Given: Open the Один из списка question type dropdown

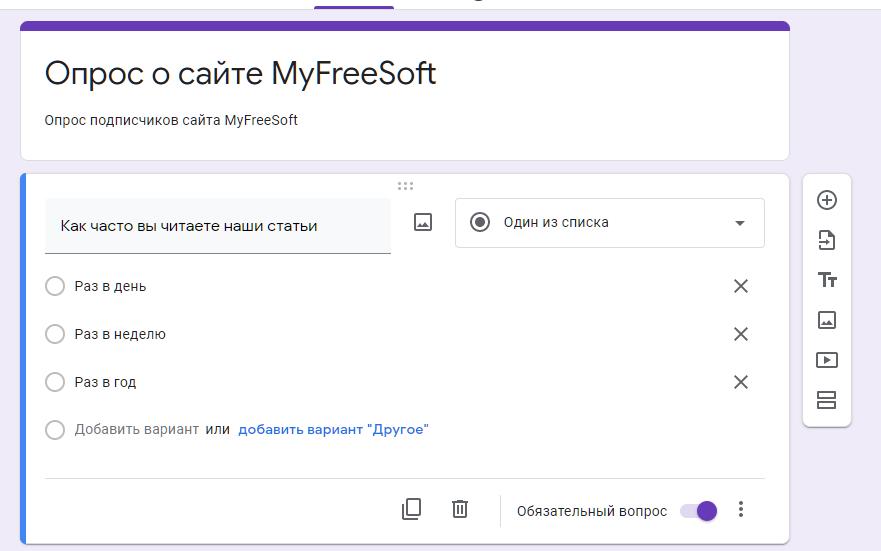Looking at the screenshot, I should click(x=609, y=222).
